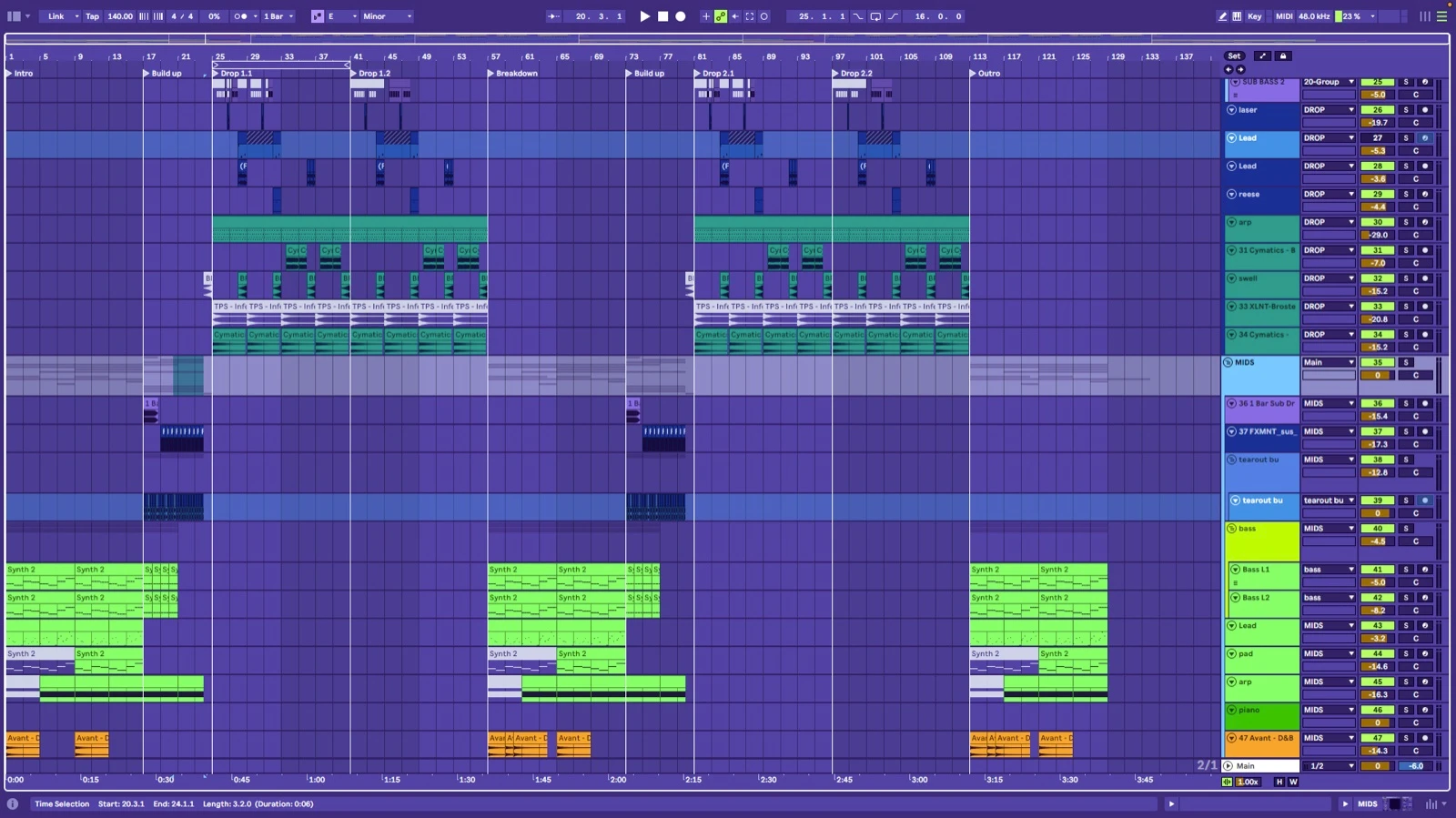
Task: Arm the Arrangement Record button
Action: tap(680, 16)
